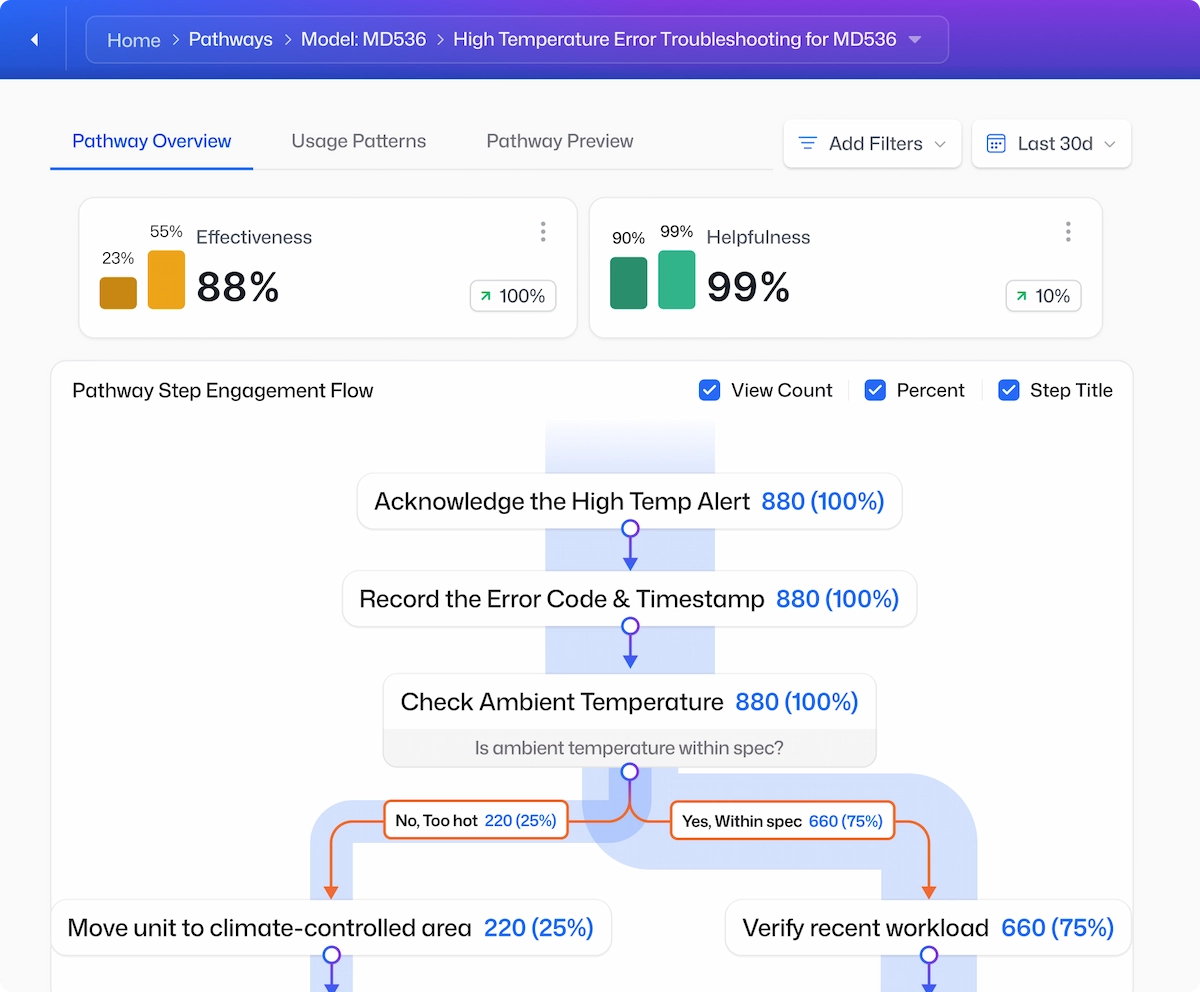This screenshot has width=1200, height=992.
Task: Click the green 99% Helpfulness bar
Action: pyautogui.click(x=676, y=279)
